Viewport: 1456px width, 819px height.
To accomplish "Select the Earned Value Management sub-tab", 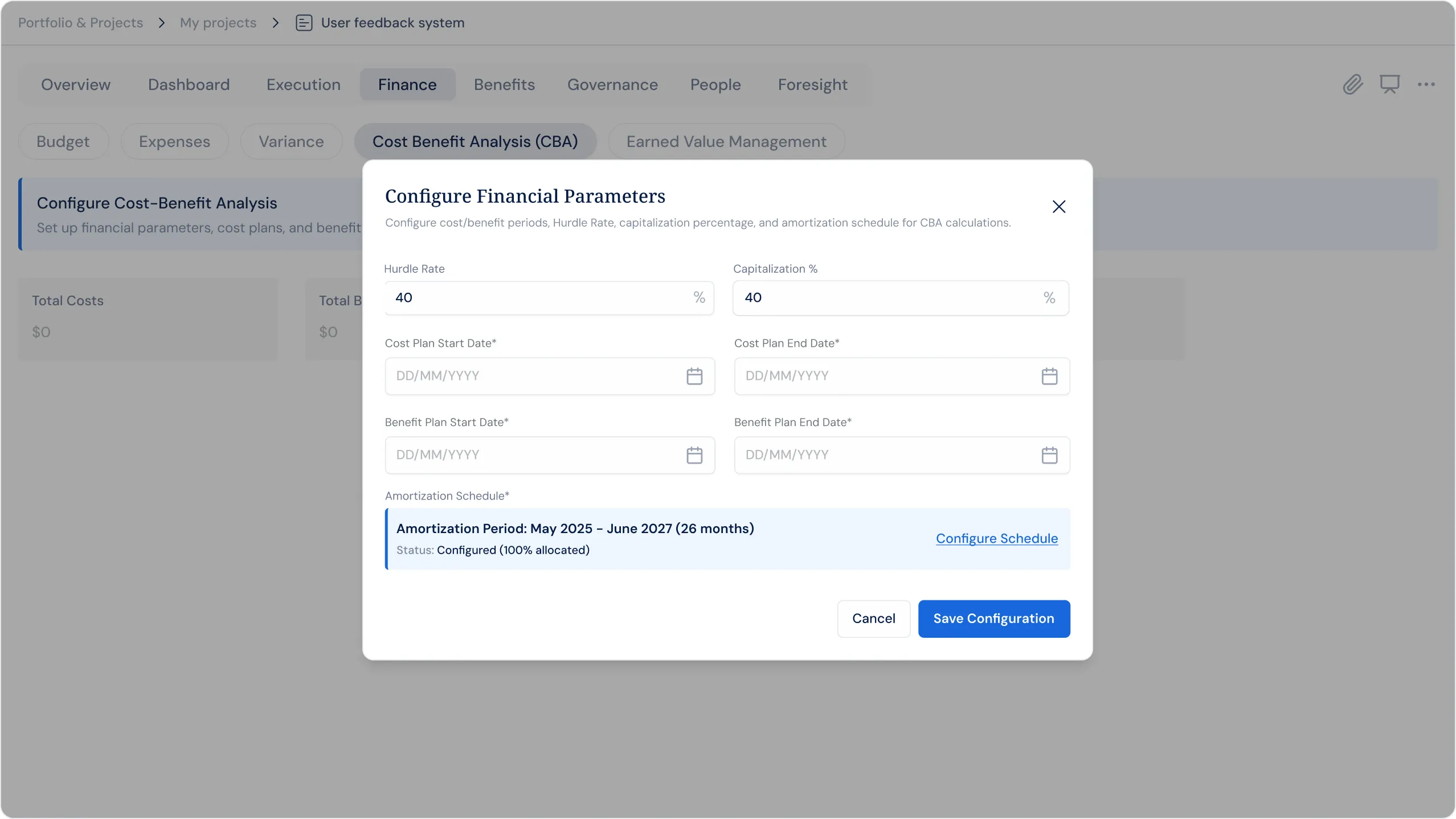I will [x=726, y=141].
